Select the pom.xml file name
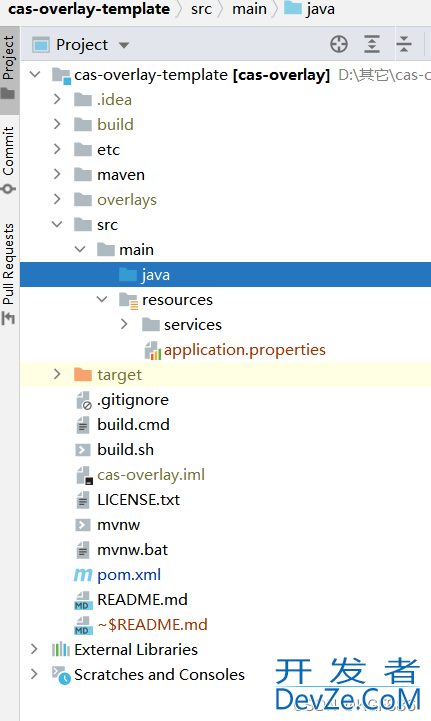Image resolution: width=431 pixels, height=721 pixels. 129,575
